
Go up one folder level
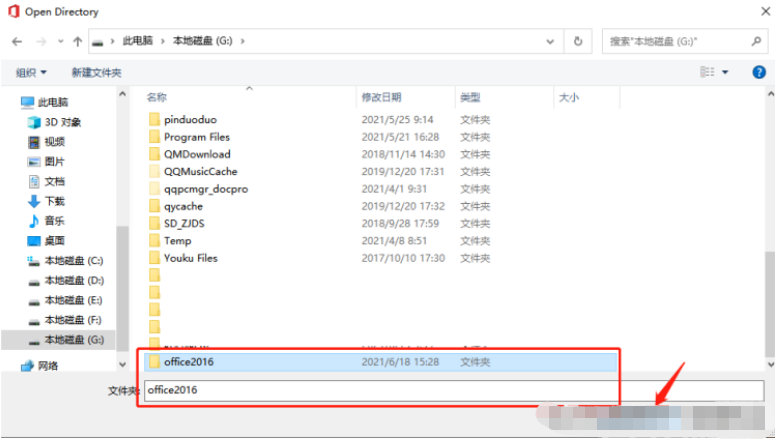[x=77, y=42]
